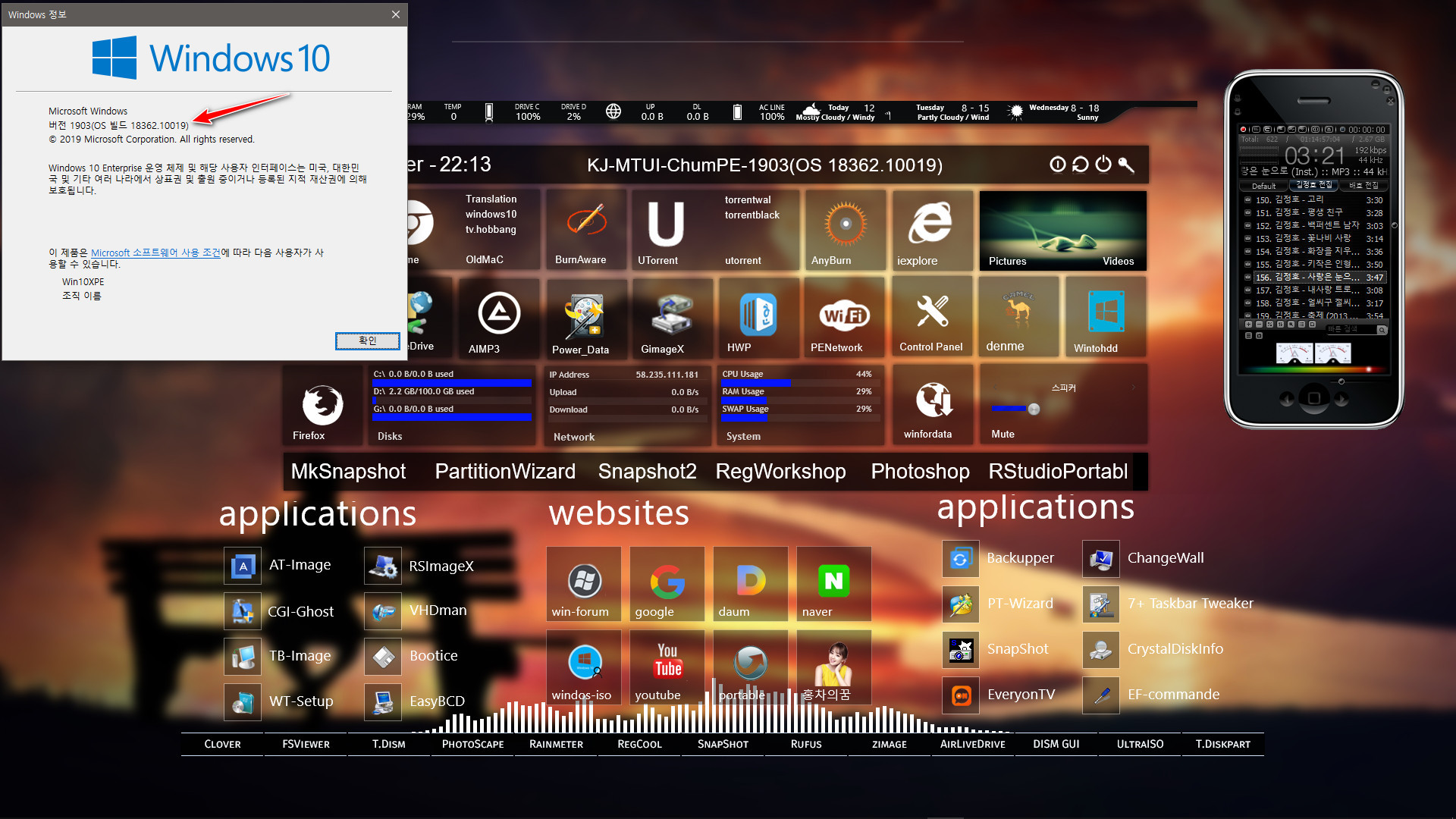Launch the AIMP3 player tile

click(498, 317)
